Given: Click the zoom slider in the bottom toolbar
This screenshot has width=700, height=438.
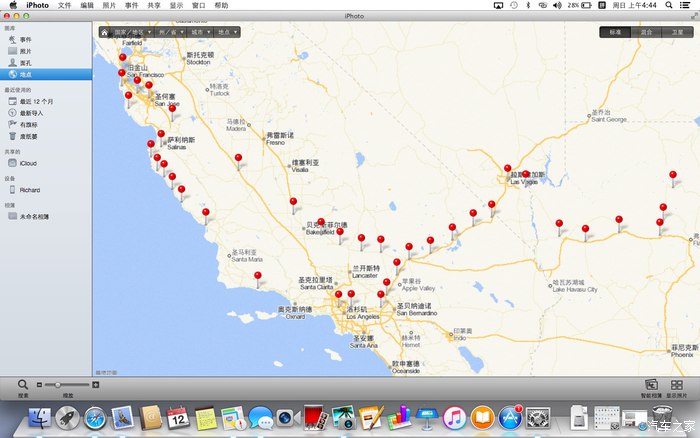Looking at the screenshot, I should point(60,384).
